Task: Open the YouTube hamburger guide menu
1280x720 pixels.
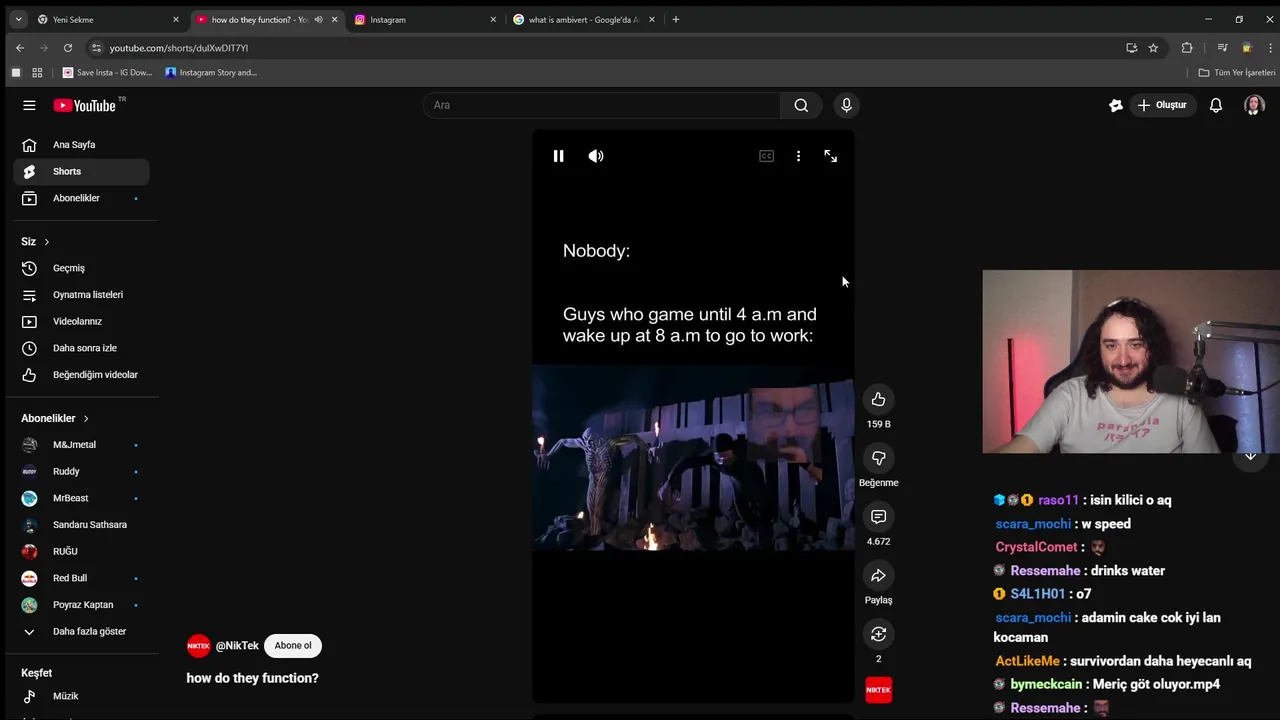Action: pos(29,105)
